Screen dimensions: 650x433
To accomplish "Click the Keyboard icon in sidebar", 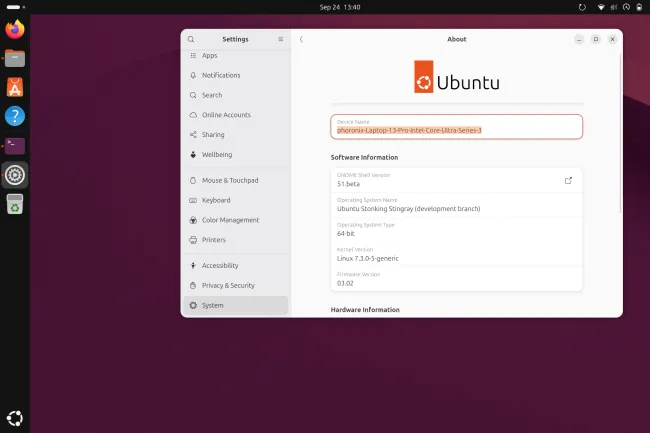I will click(x=193, y=200).
